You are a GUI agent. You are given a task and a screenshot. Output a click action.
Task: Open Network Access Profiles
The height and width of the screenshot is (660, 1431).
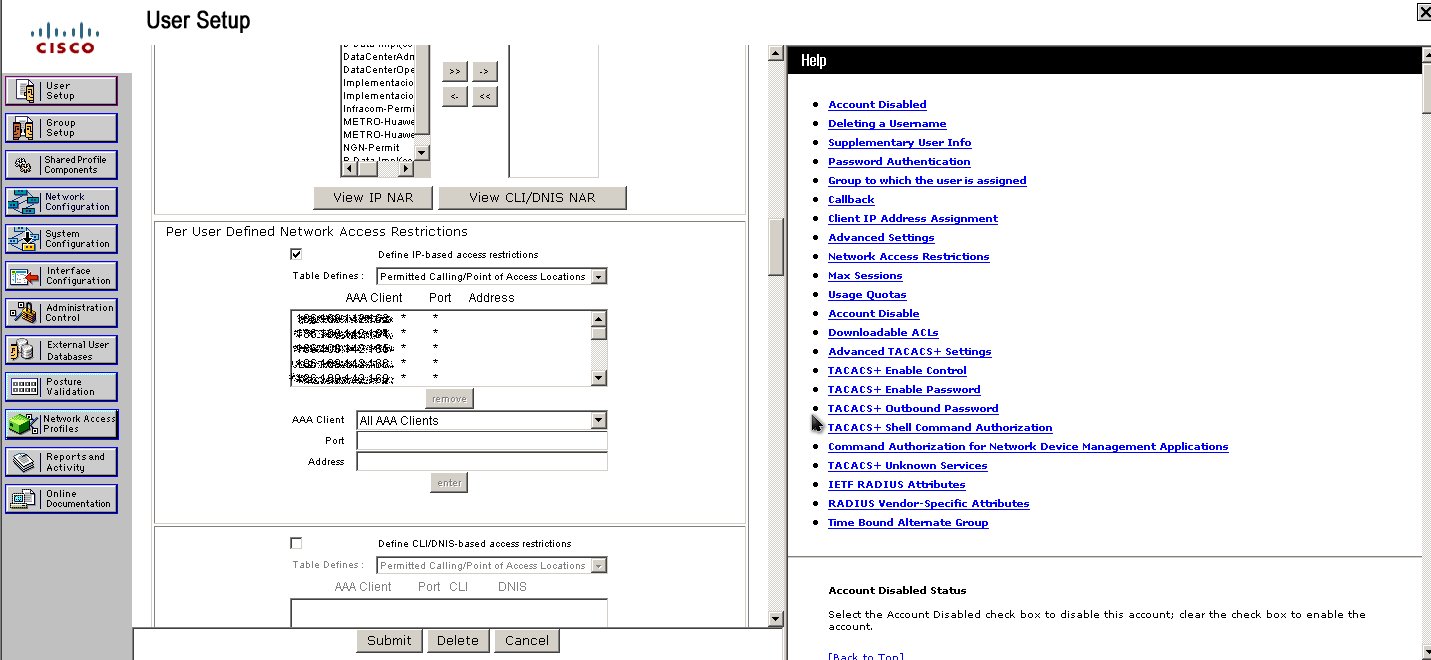[61, 424]
